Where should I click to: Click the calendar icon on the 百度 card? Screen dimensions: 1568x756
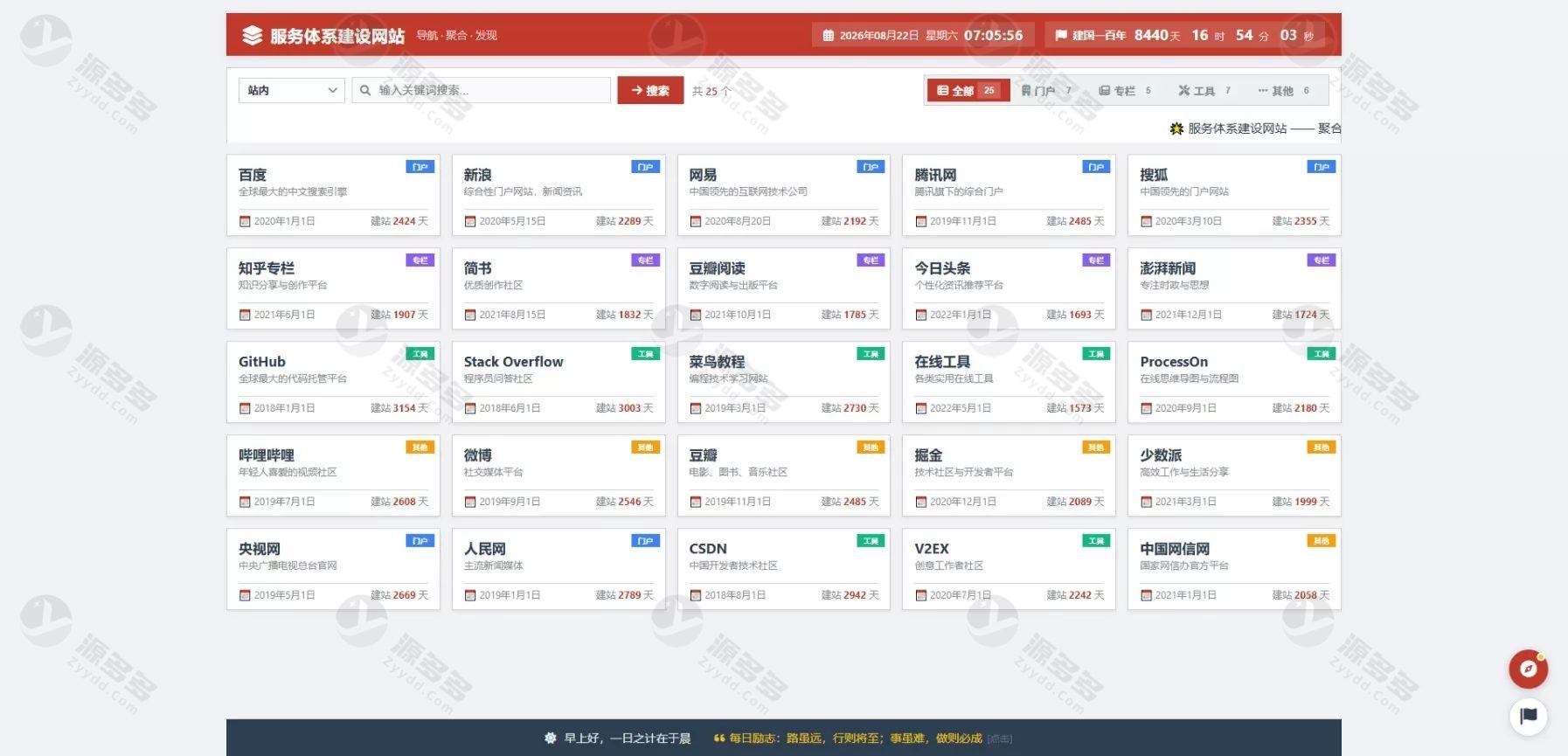pyautogui.click(x=245, y=222)
